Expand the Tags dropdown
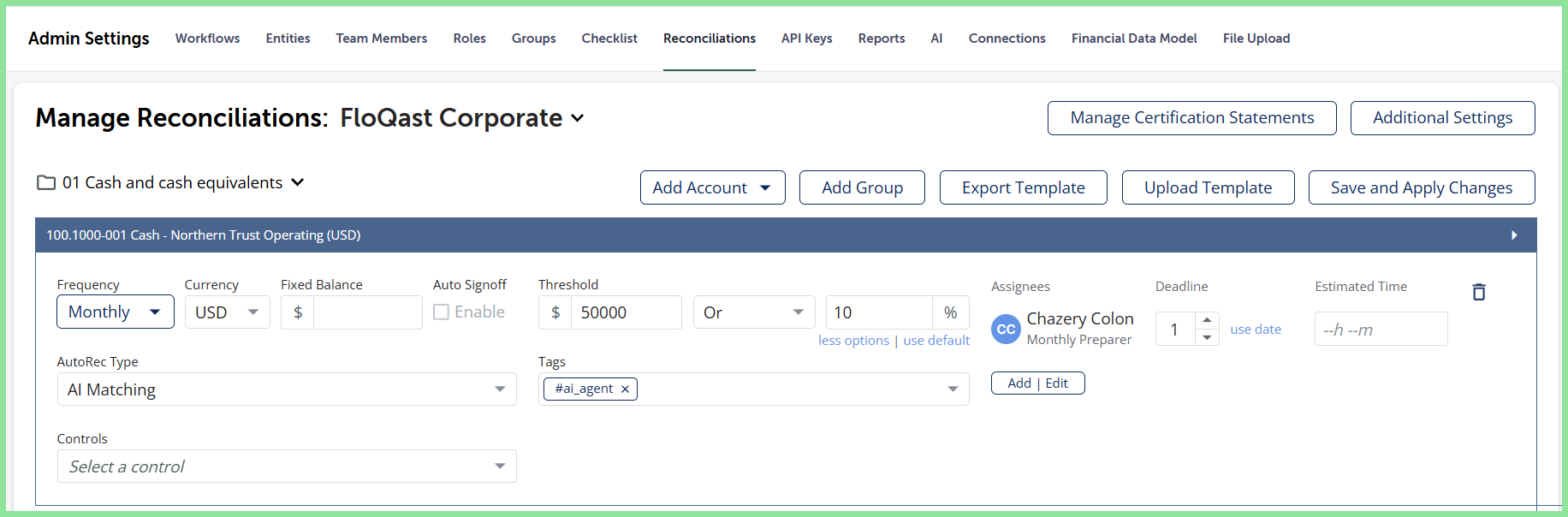The image size is (1568, 517). 953,389
